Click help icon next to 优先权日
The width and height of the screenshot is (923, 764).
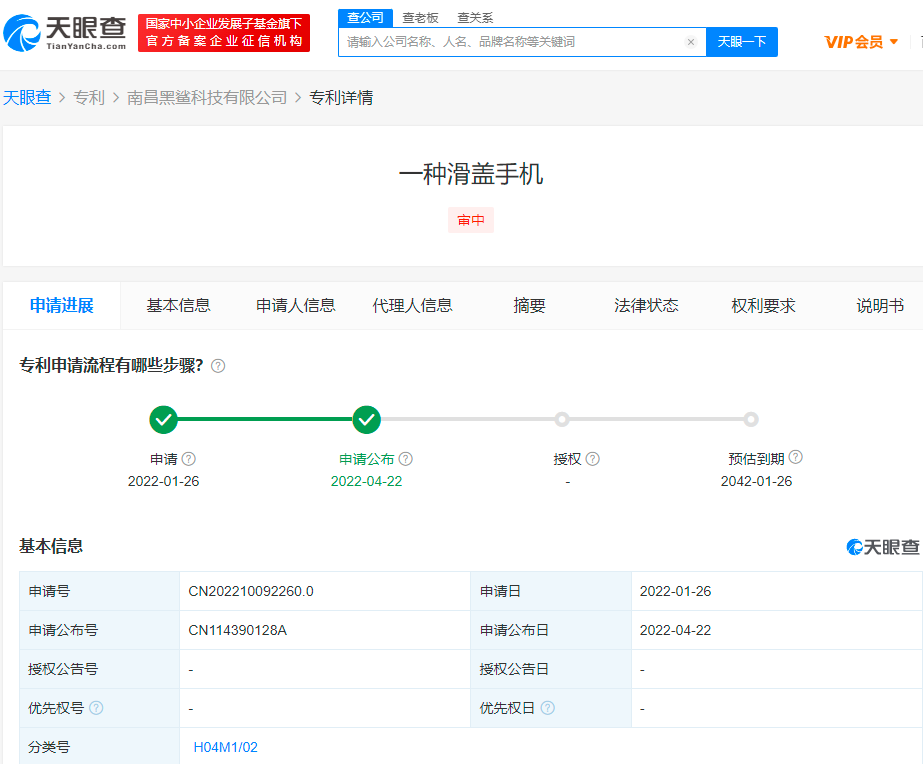pos(547,707)
